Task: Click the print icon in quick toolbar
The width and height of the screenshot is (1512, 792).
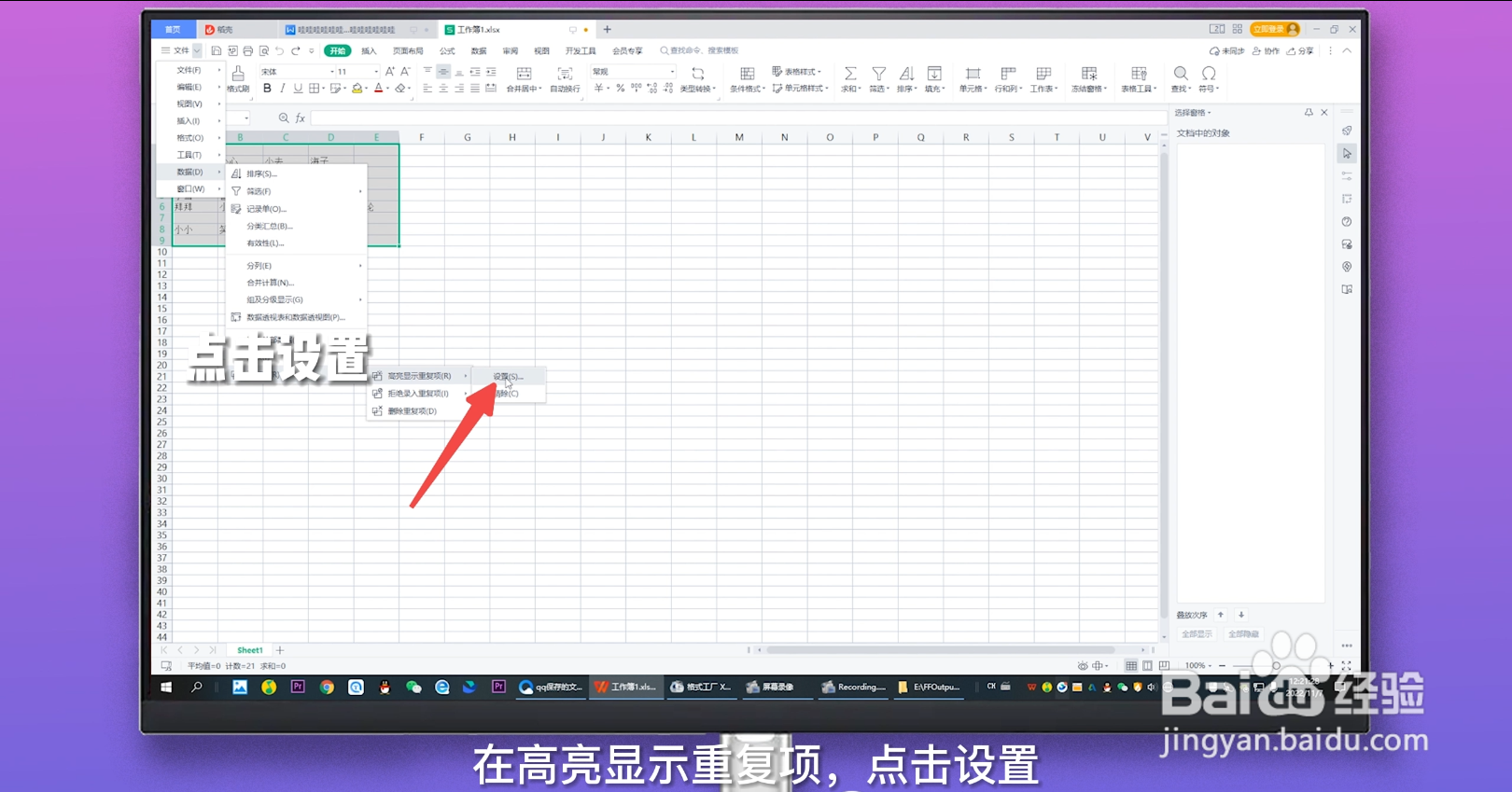Action: pos(248,50)
